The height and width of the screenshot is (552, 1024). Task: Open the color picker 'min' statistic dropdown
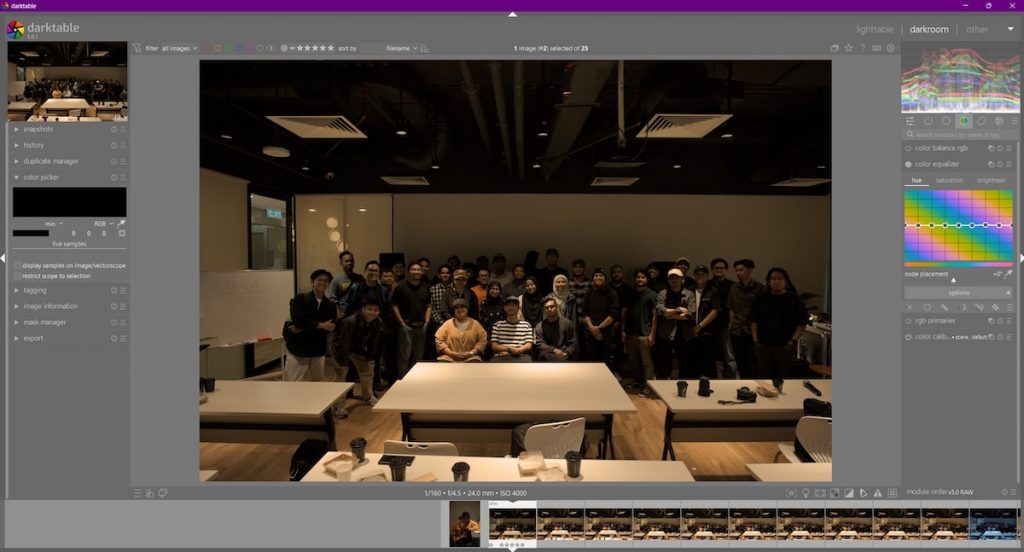click(54, 223)
